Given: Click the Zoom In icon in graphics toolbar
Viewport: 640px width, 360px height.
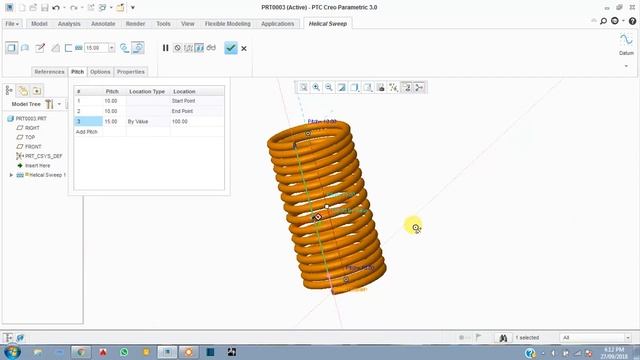Looking at the screenshot, I should pos(316,87).
